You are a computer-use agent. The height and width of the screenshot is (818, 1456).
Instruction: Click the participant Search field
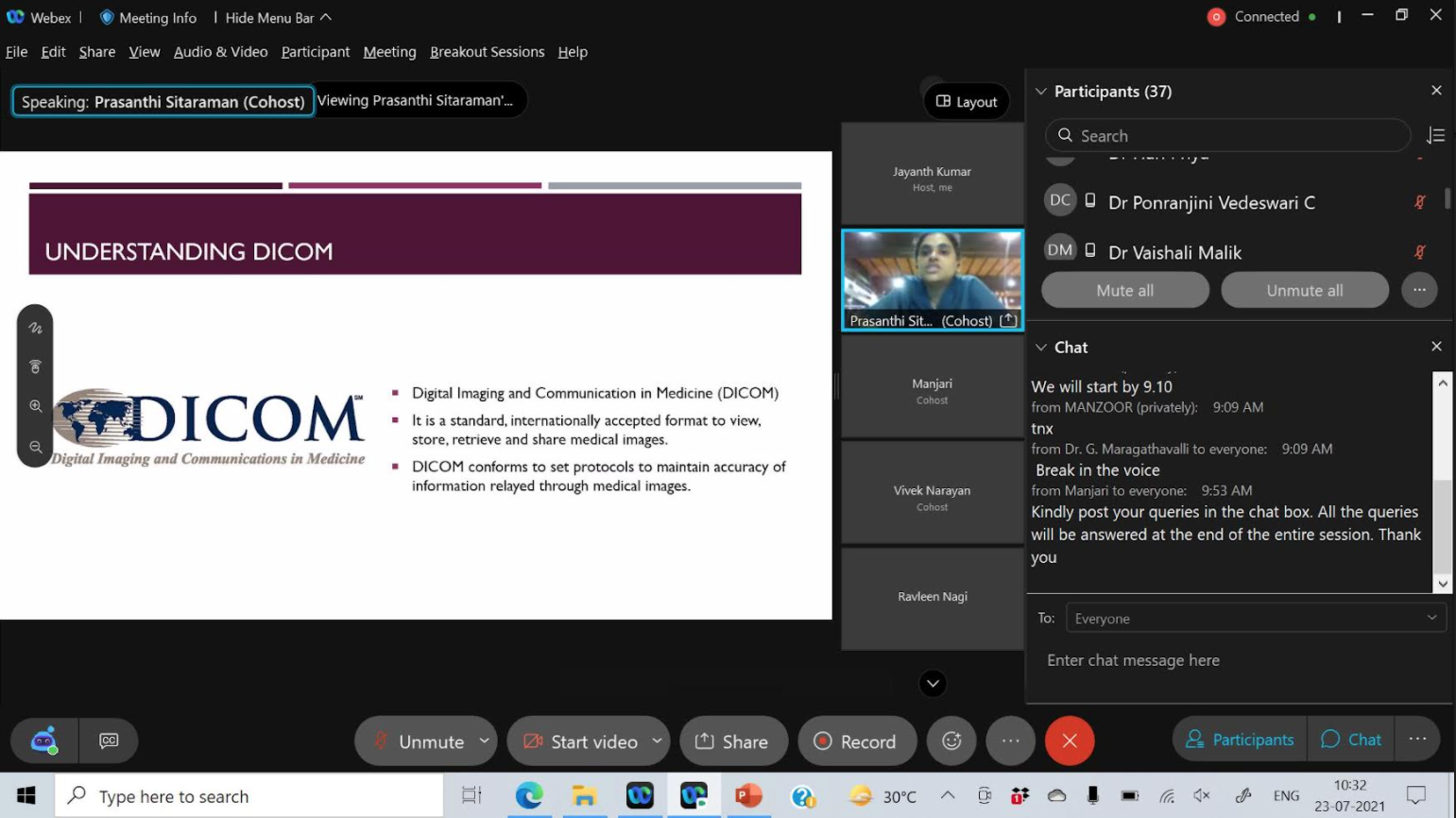pos(1227,135)
